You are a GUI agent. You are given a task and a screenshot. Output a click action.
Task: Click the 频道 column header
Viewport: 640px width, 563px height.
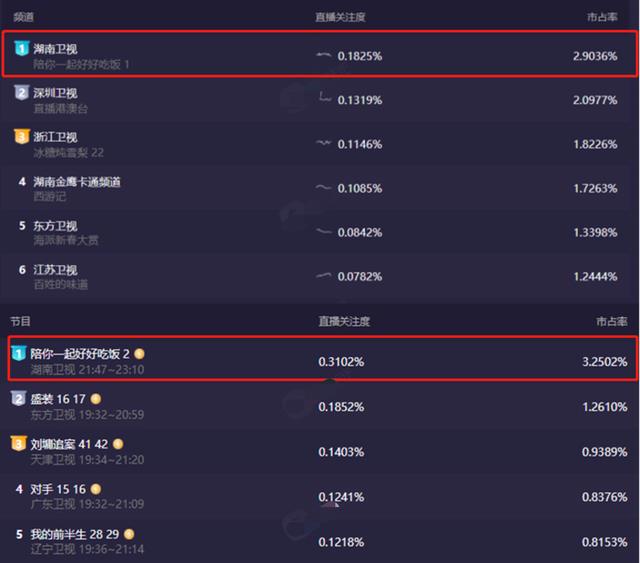tap(22, 18)
